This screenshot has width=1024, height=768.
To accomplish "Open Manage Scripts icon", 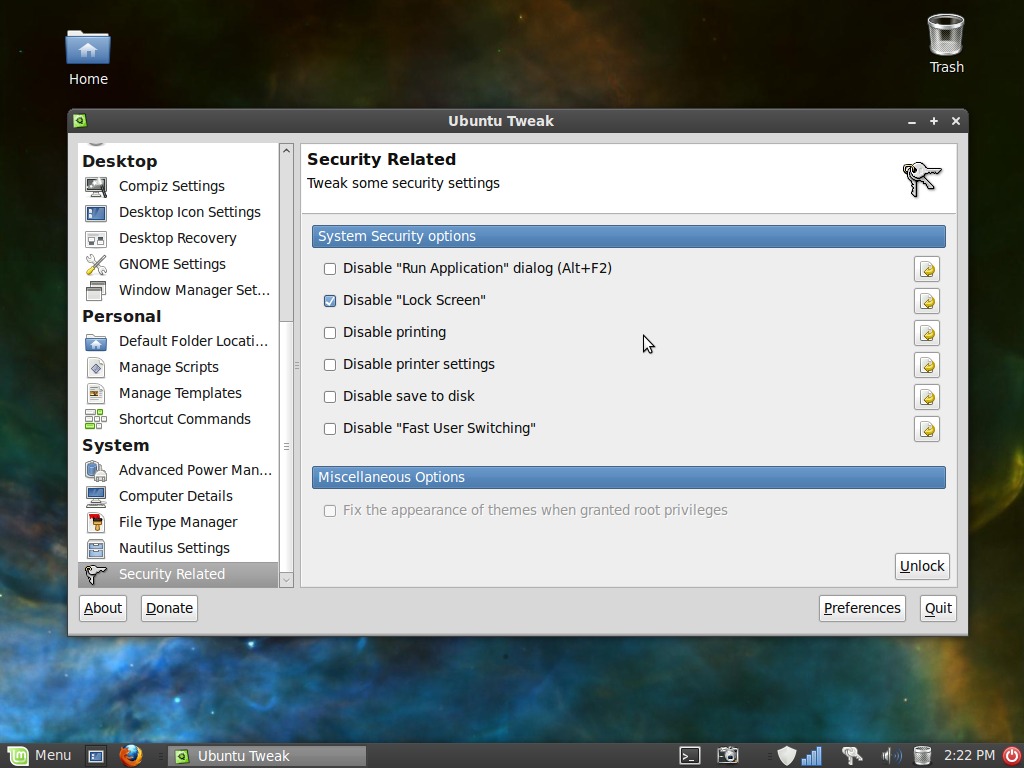I will (x=96, y=367).
